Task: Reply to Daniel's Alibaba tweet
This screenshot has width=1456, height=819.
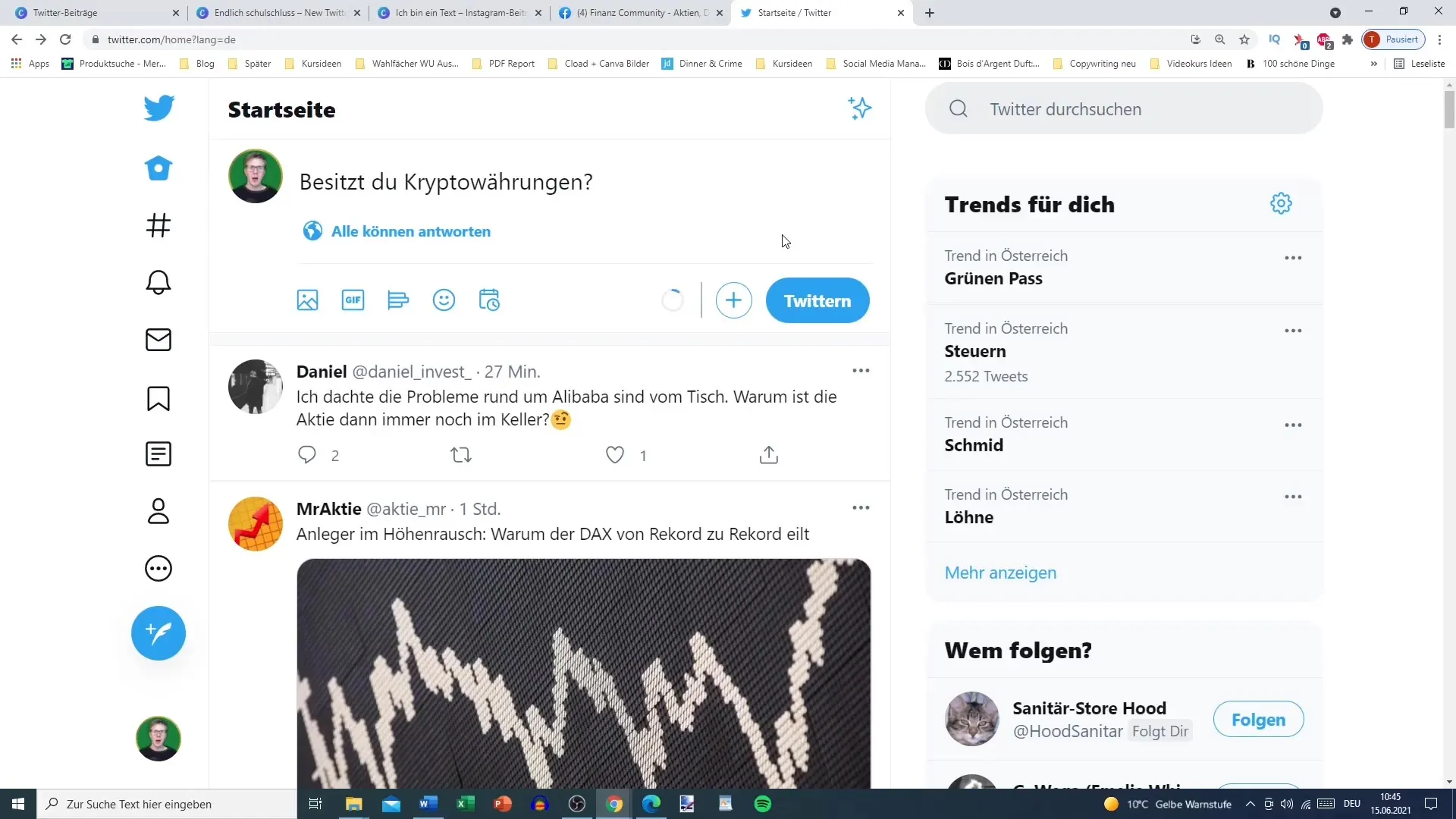Action: click(x=307, y=455)
